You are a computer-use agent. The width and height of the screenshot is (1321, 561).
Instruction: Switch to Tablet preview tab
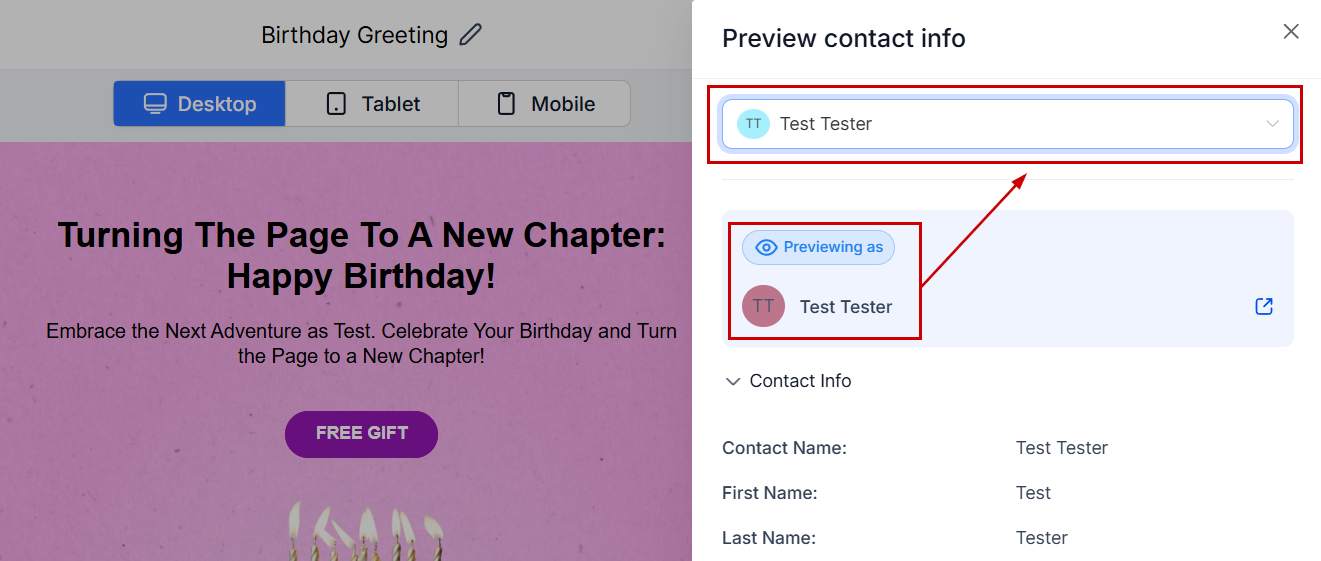coord(372,104)
